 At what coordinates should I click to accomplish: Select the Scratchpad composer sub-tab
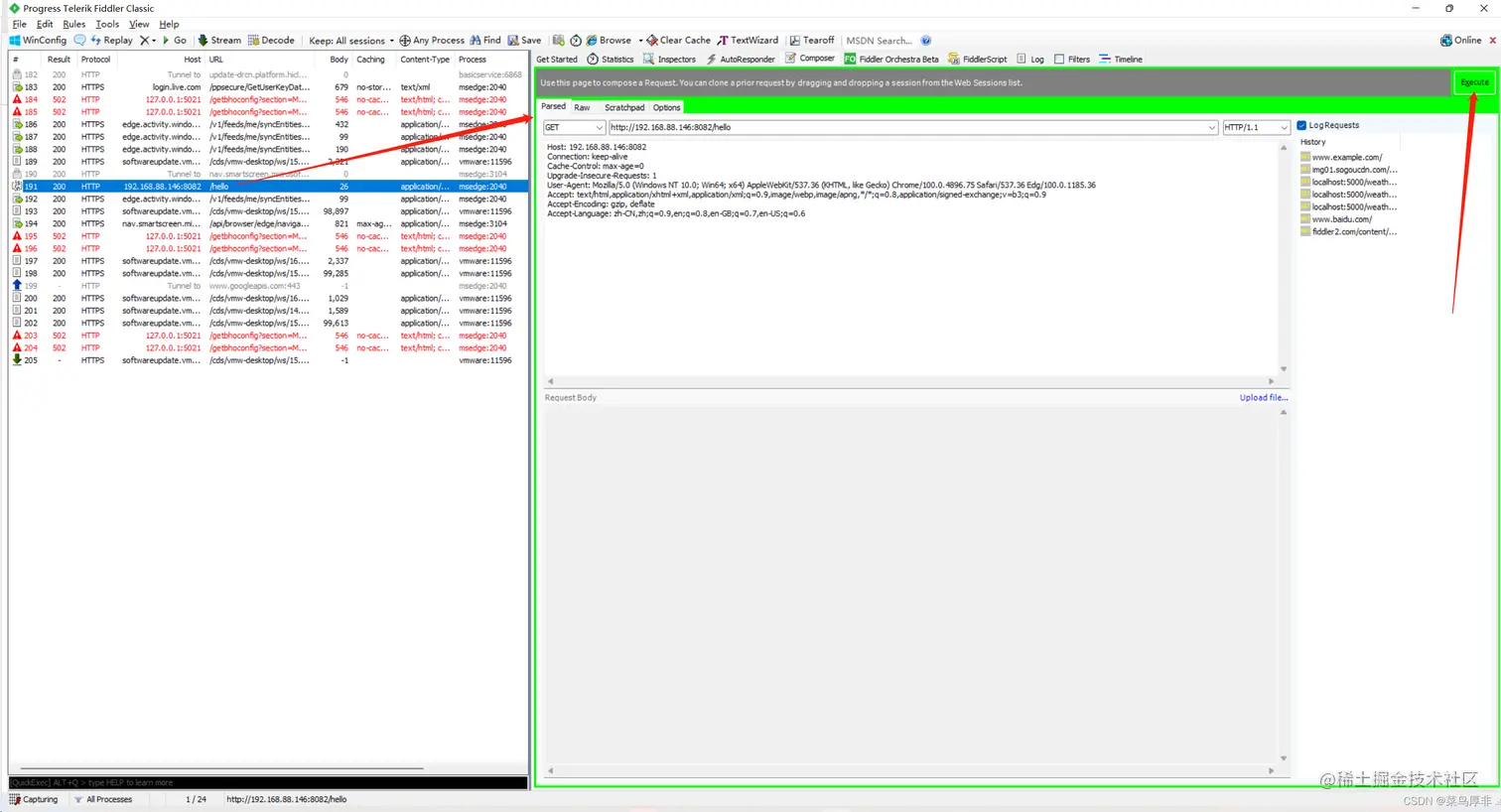click(624, 107)
